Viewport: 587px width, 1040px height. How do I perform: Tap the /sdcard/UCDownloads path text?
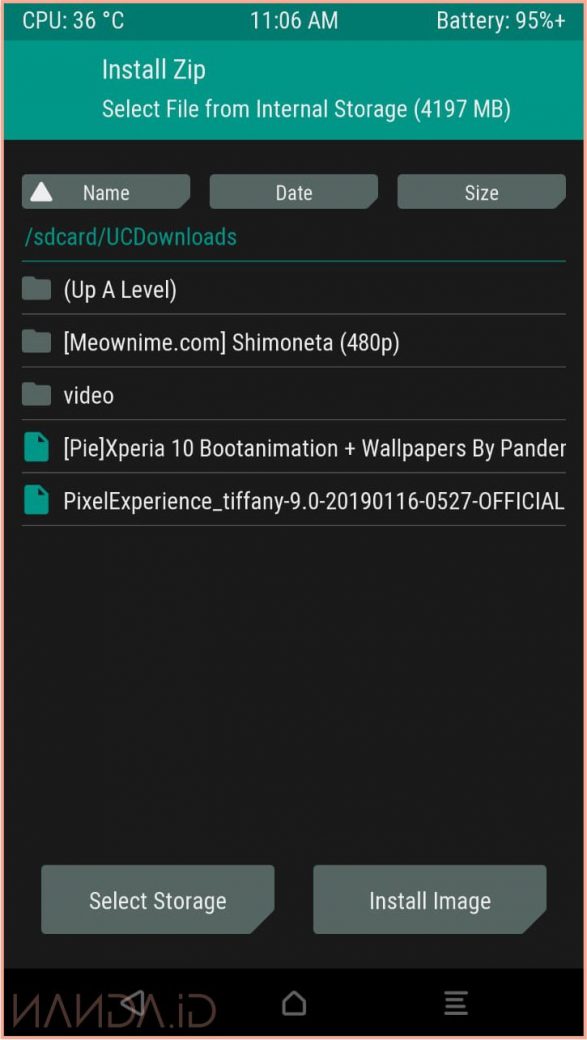coord(131,237)
